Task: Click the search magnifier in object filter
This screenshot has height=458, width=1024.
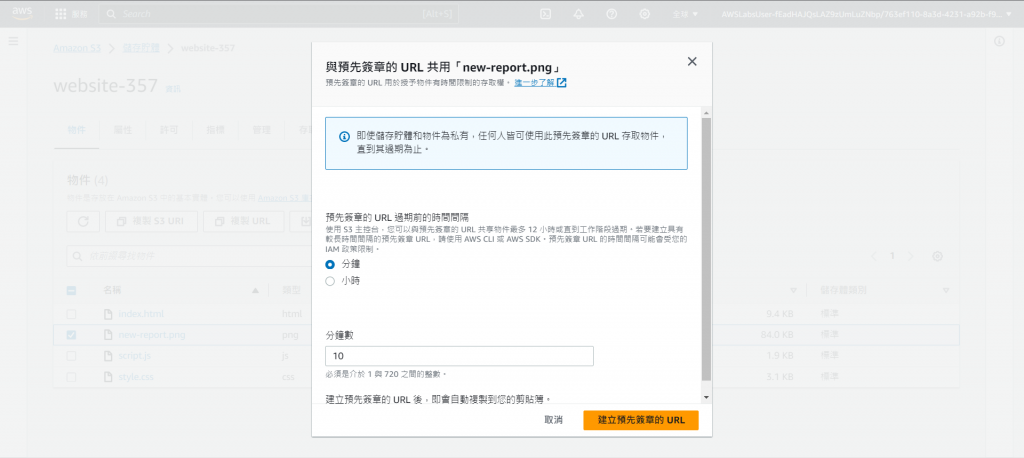Action: click(x=78, y=256)
